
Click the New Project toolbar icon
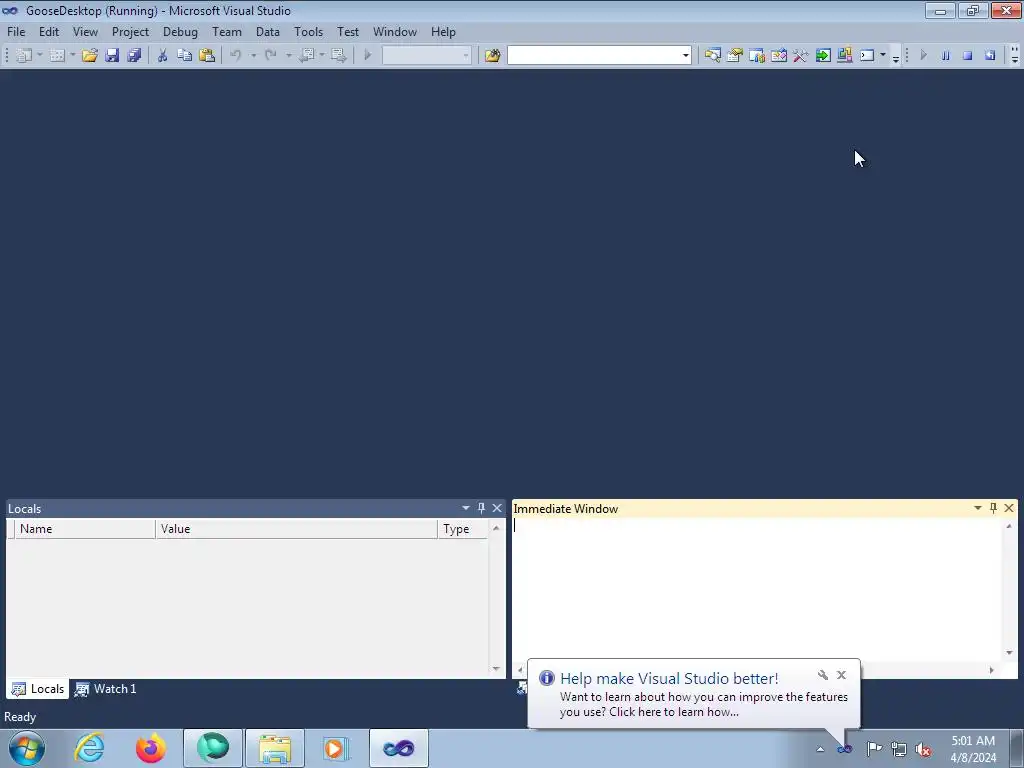[x=24, y=56]
